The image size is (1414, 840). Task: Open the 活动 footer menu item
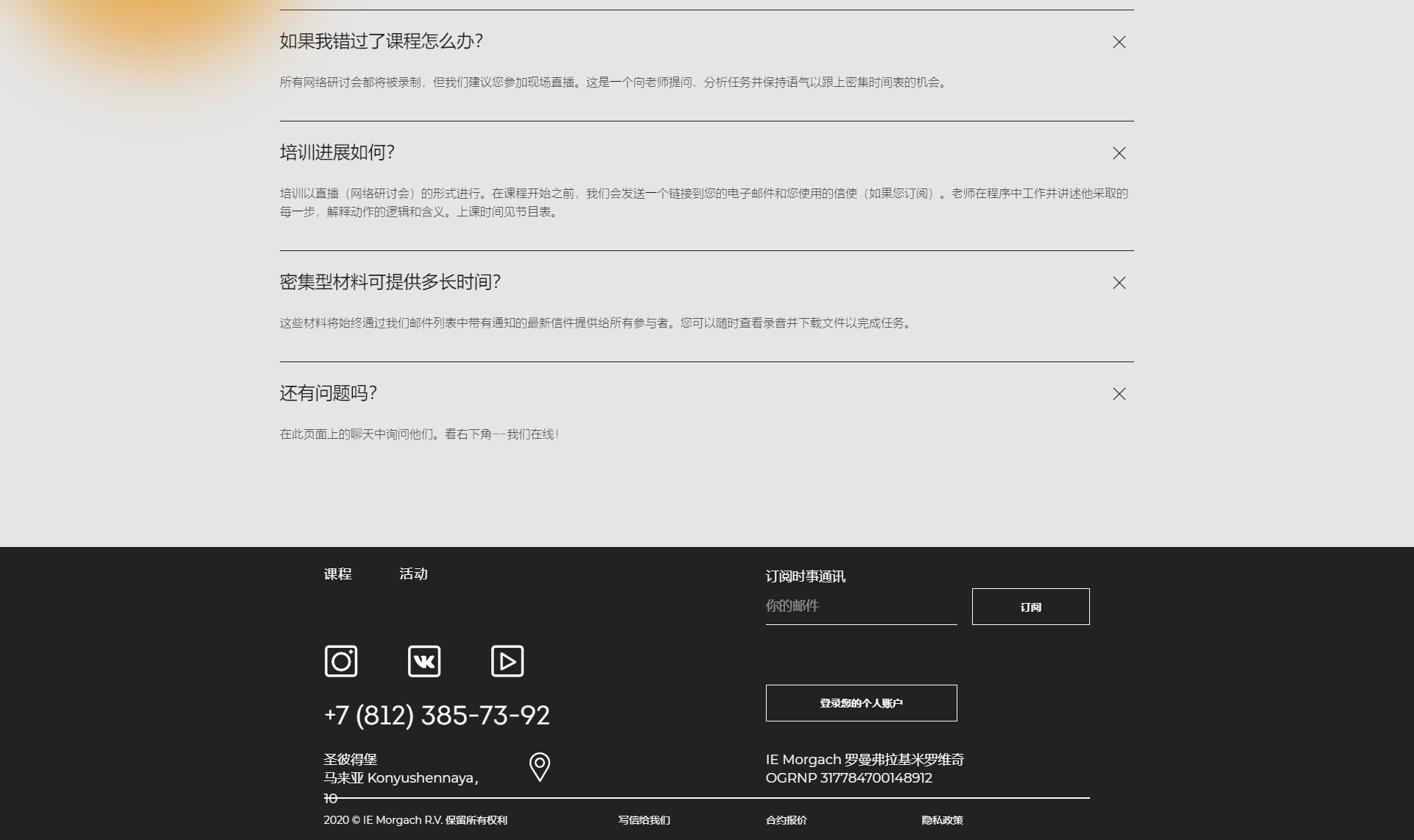(x=414, y=574)
